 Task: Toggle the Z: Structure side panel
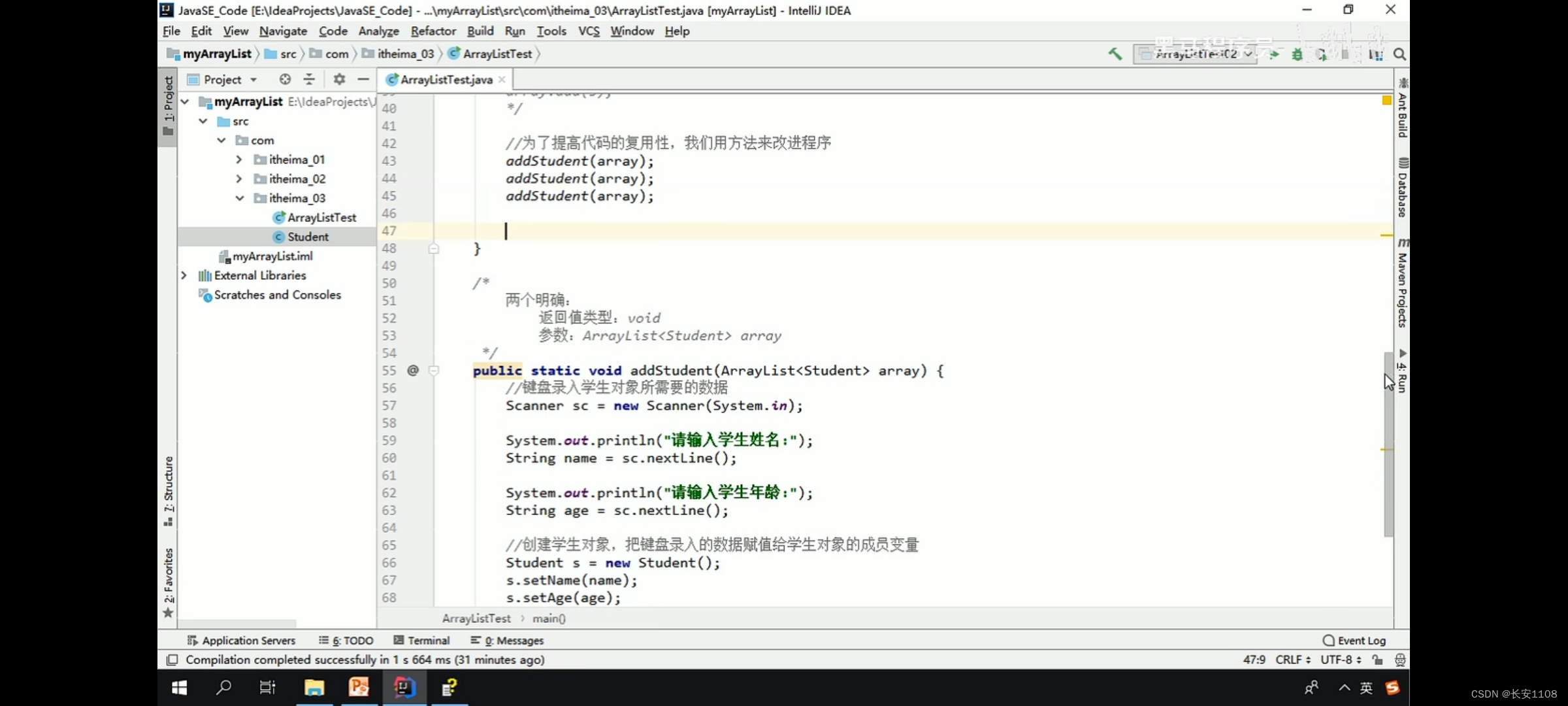click(169, 490)
